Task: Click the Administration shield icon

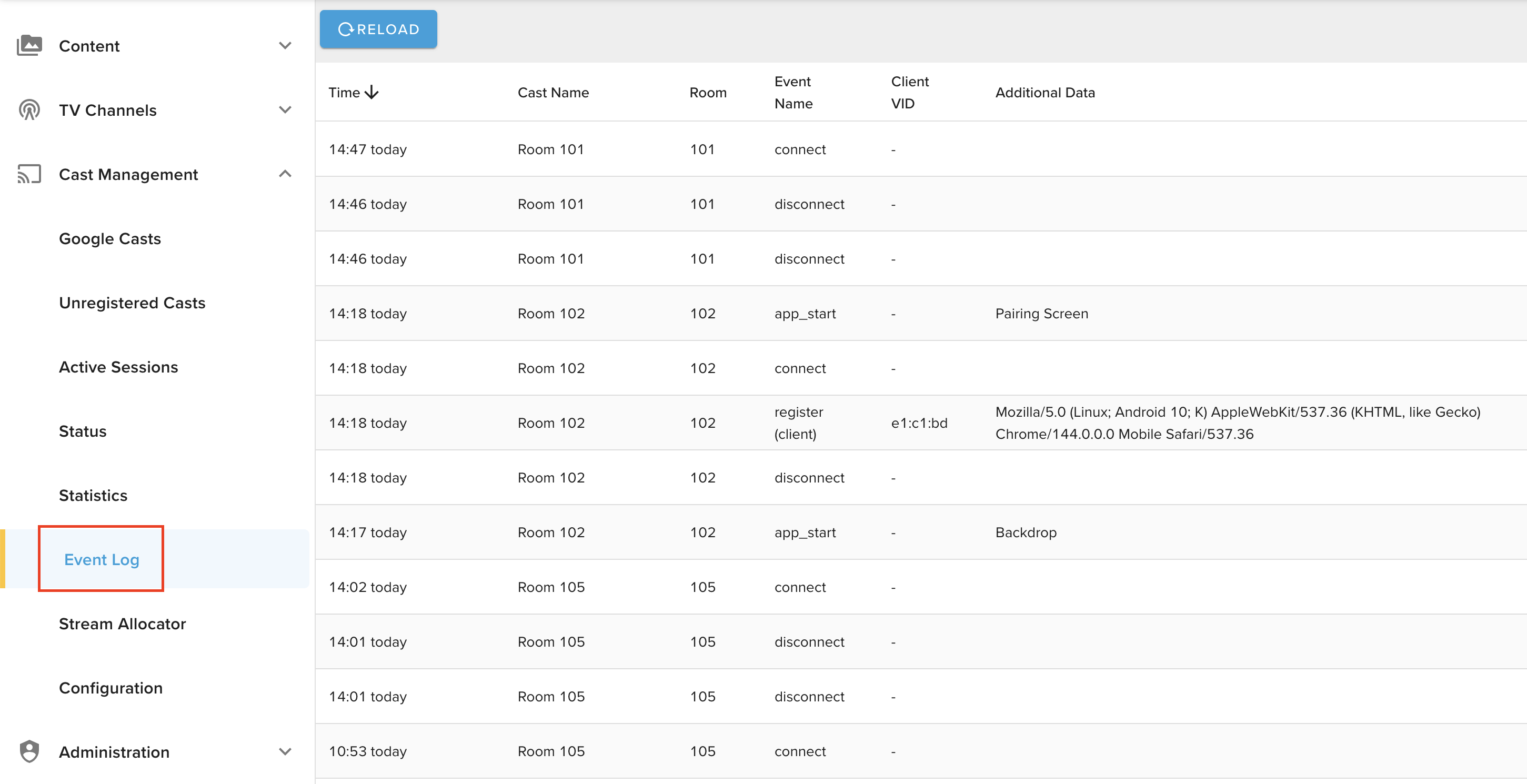Action: (29, 751)
